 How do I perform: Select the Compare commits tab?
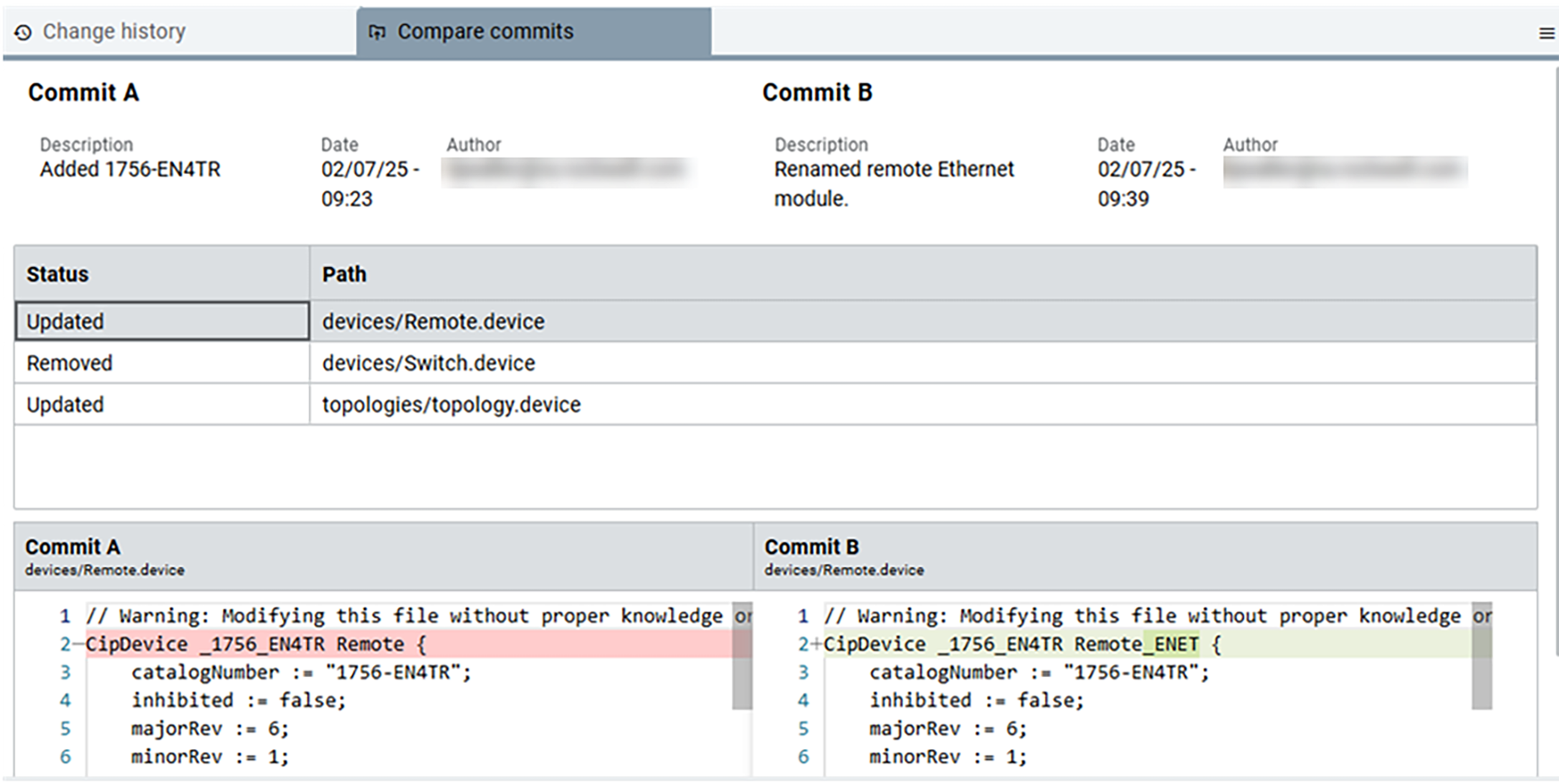534,32
